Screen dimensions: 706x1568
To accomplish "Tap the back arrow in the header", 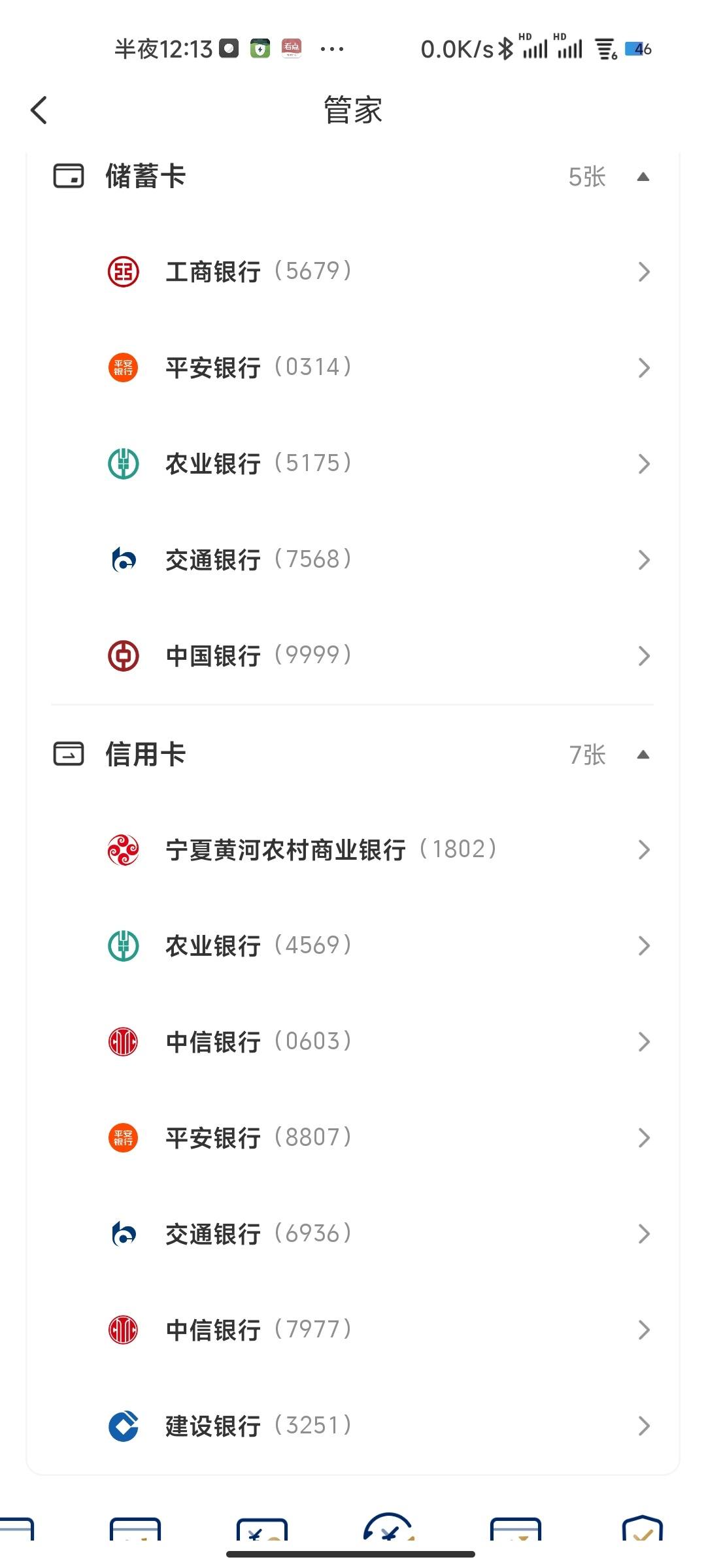I will (39, 110).
